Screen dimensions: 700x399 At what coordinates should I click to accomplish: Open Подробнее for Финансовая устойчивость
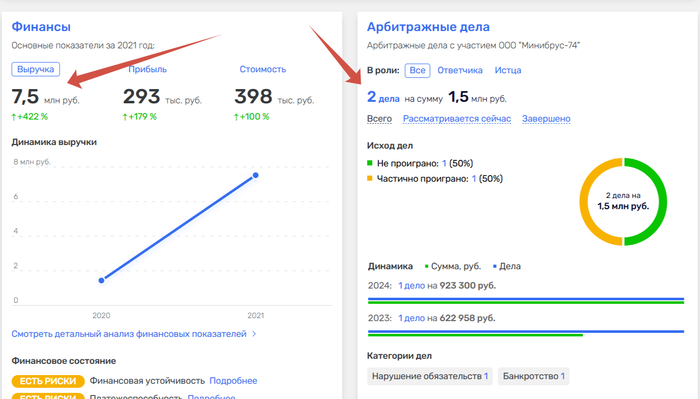[233, 381]
